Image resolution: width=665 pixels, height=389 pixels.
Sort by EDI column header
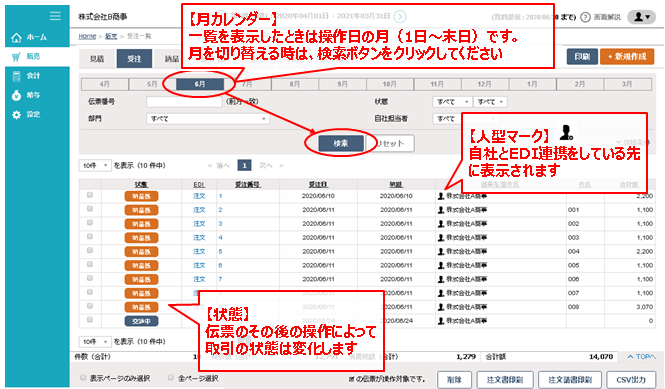(199, 185)
